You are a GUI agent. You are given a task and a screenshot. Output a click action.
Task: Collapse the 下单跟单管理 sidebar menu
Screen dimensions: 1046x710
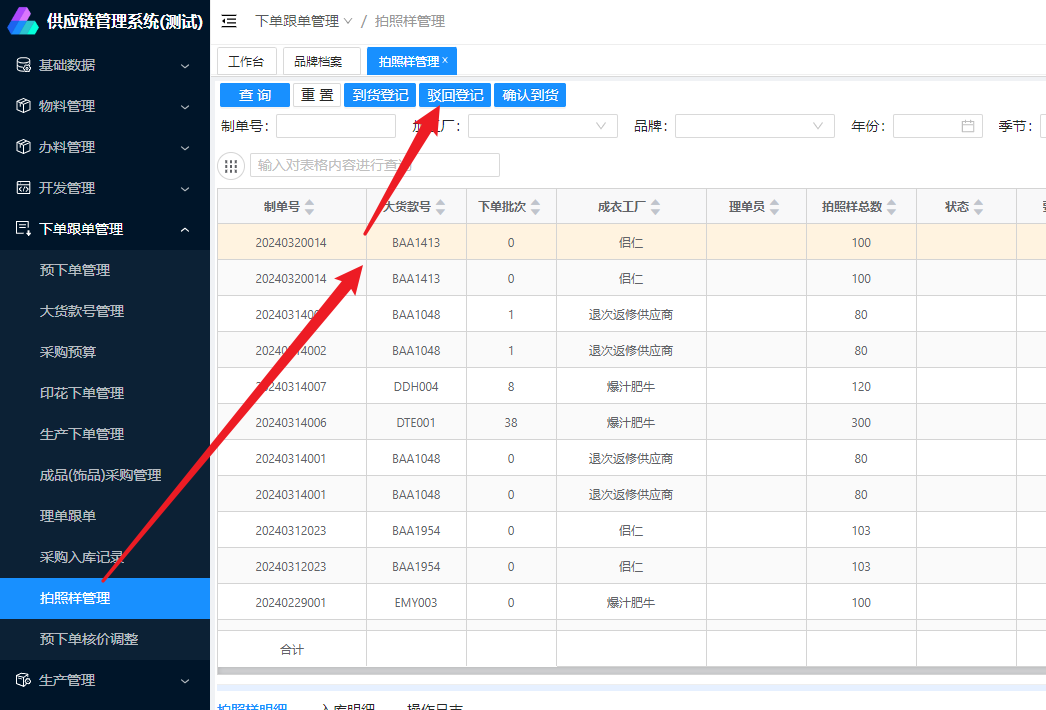tap(185, 229)
